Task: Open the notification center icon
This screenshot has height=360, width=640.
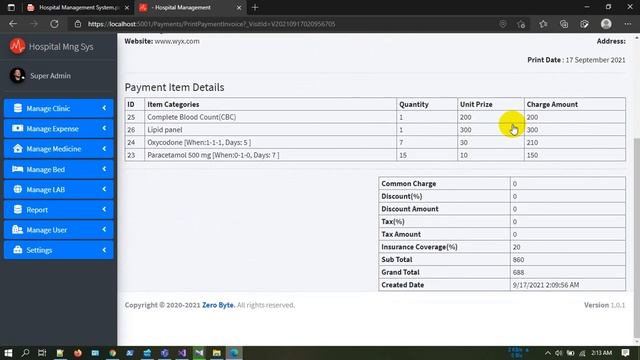Action: click(x=625, y=353)
